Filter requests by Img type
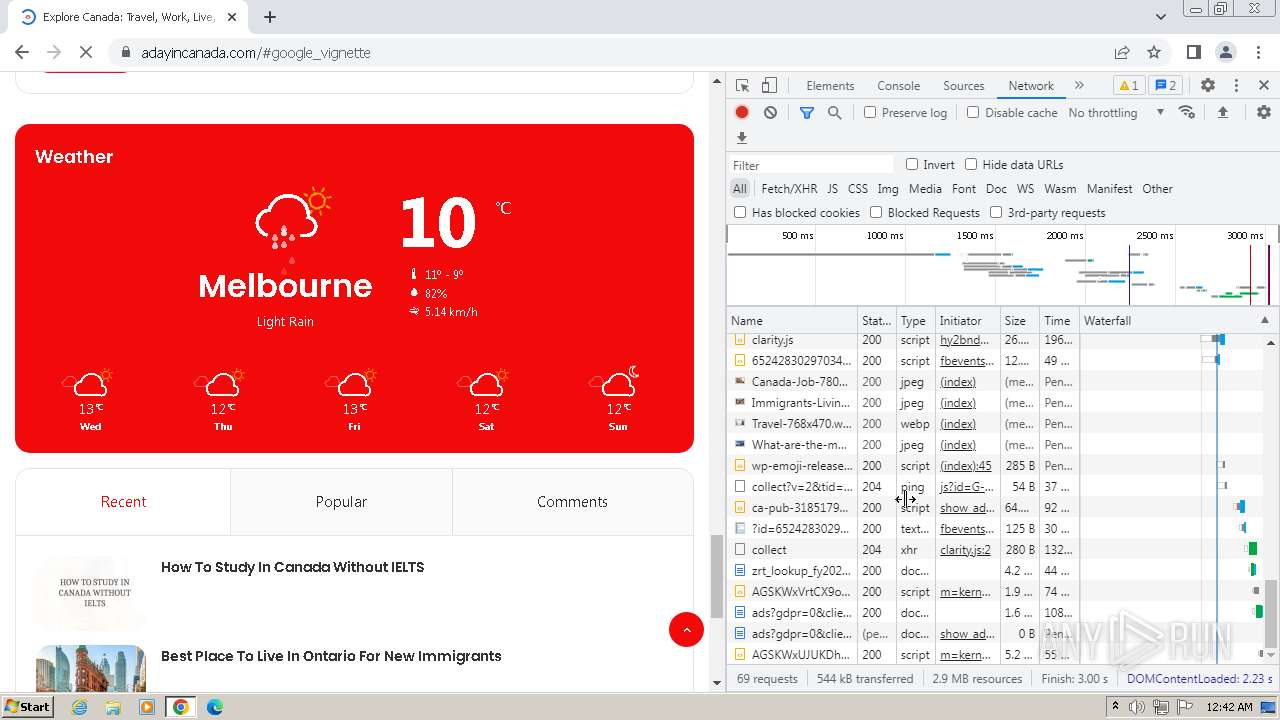 [x=888, y=189]
